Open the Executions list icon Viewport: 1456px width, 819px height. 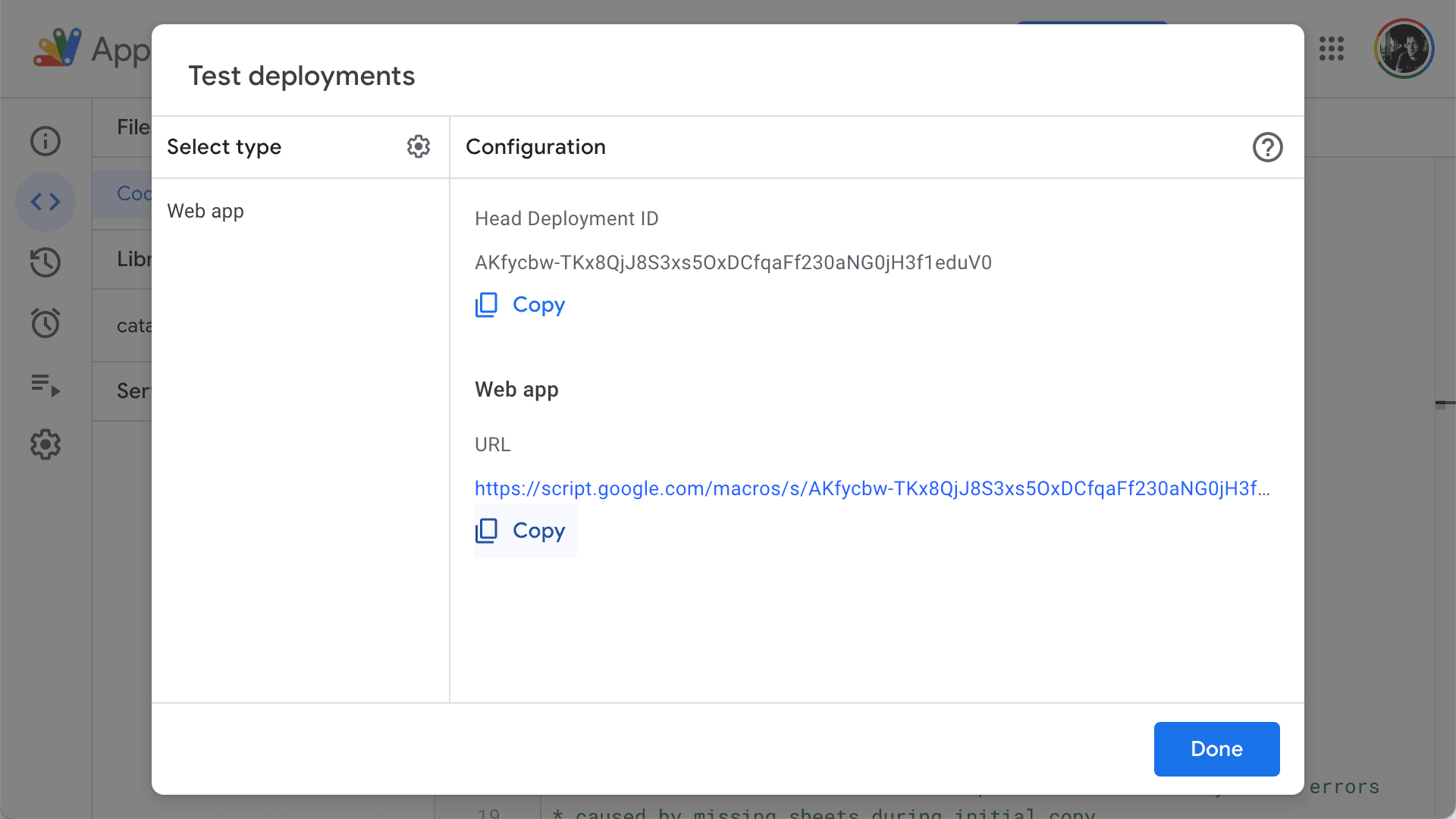[45, 384]
